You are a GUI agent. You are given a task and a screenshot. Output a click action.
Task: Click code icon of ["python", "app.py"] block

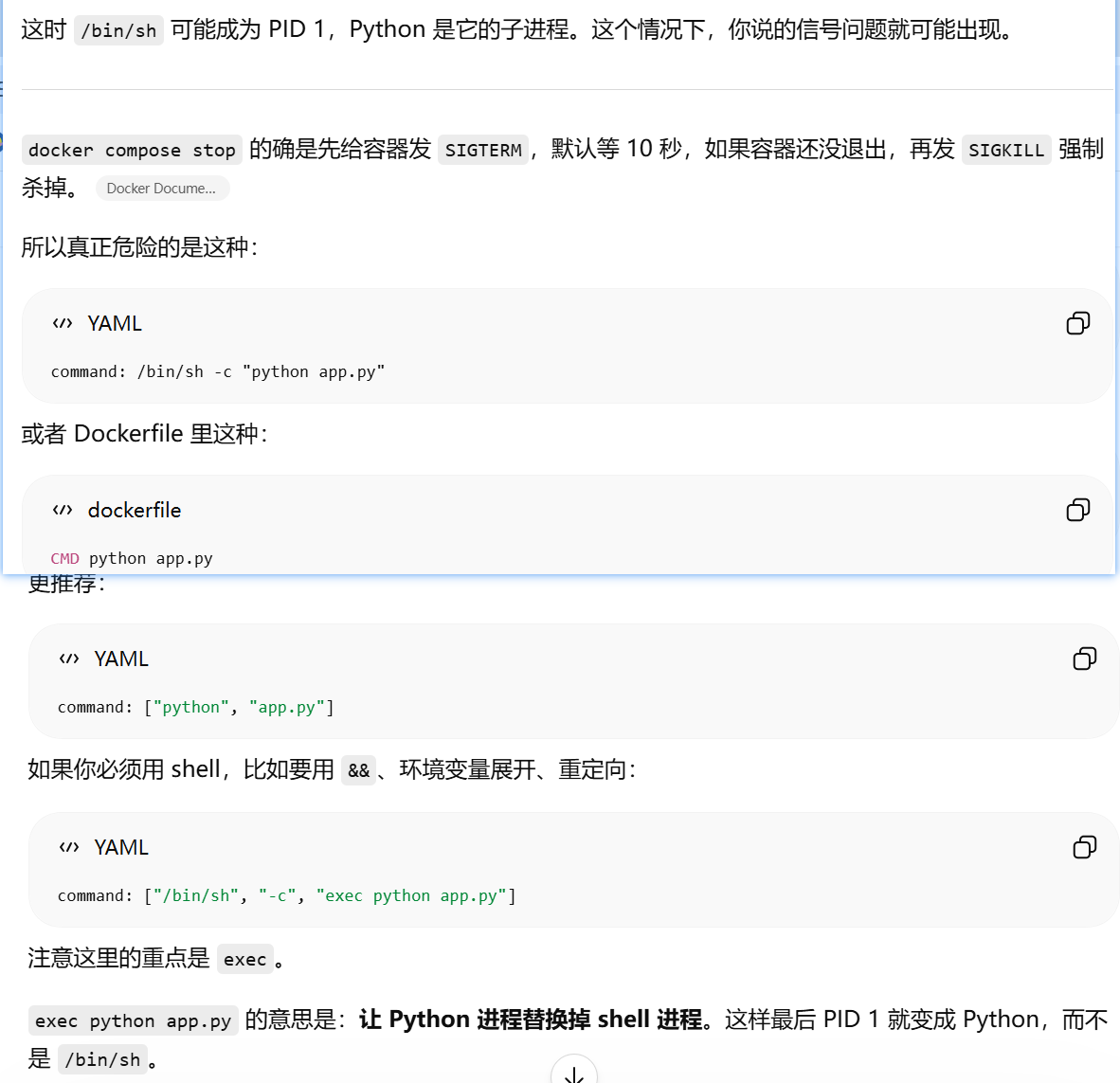click(x=69, y=659)
